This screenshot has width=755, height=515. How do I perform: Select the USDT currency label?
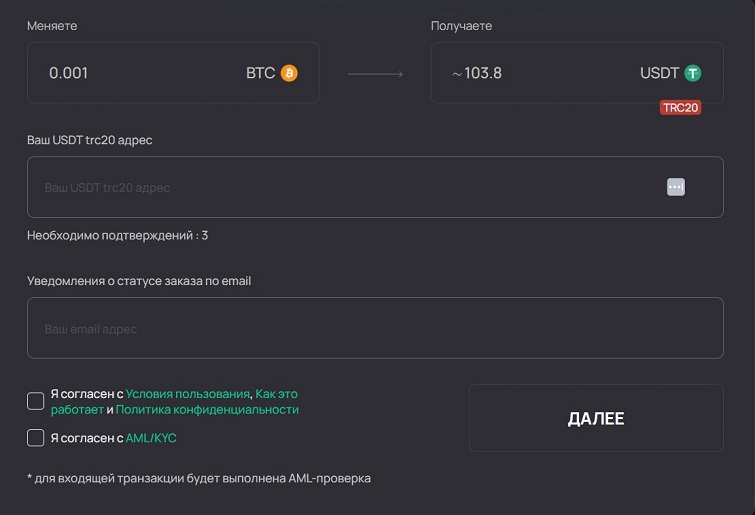[x=659, y=73]
